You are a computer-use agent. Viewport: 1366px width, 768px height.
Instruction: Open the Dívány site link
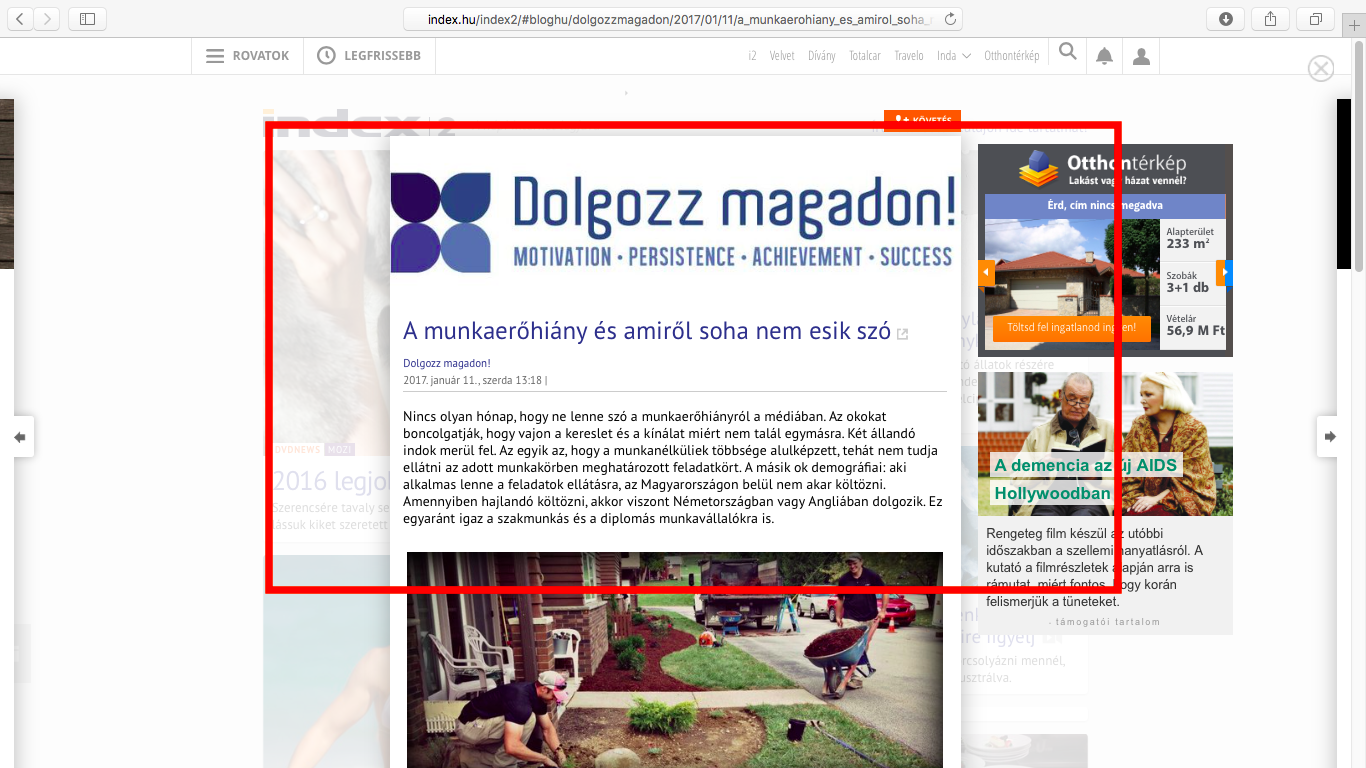pyautogui.click(x=822, y=56)
